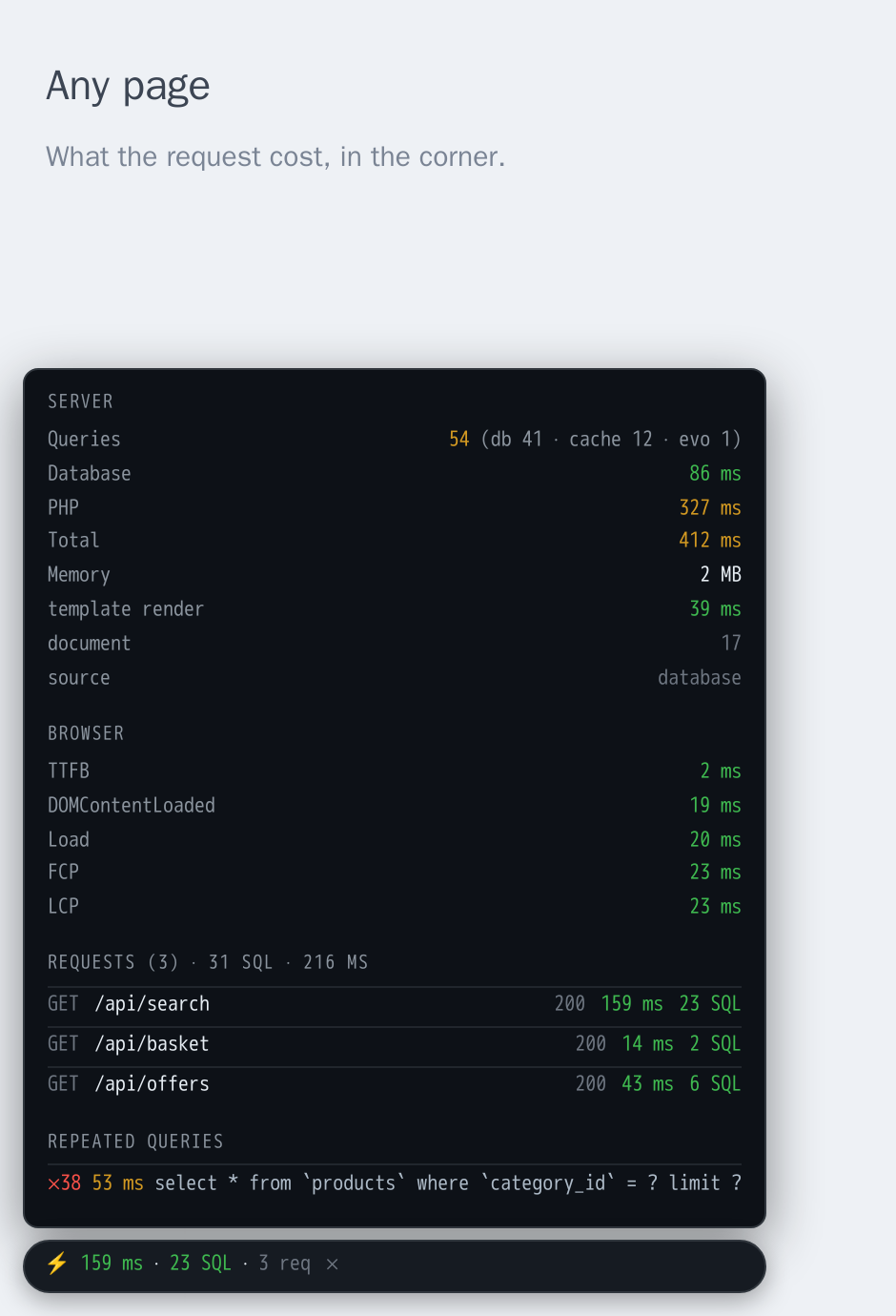This screenshot has height=1316, width=896.
Task: Click the '2 SQL' count for /api/basket
Action: tap(715, 1044)
